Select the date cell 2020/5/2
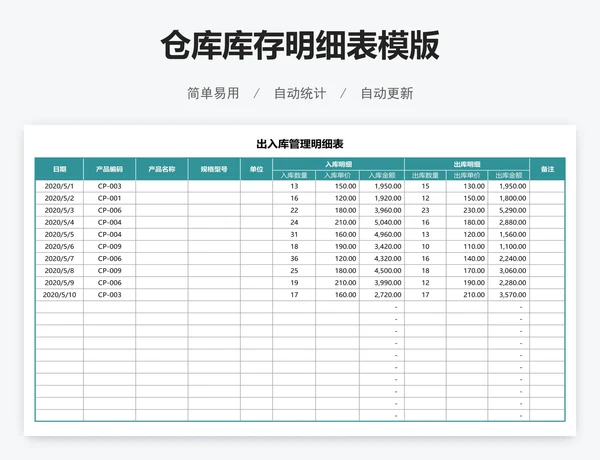Image resolution: width=600 pixels, height=460 pixels. coord(59,198)
